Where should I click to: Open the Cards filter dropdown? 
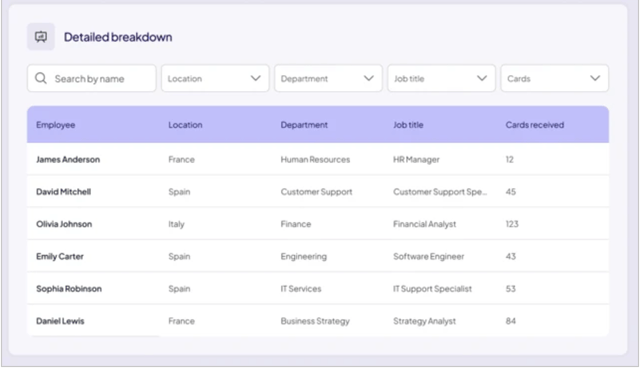pyautogui.click(x=555, y=78)
